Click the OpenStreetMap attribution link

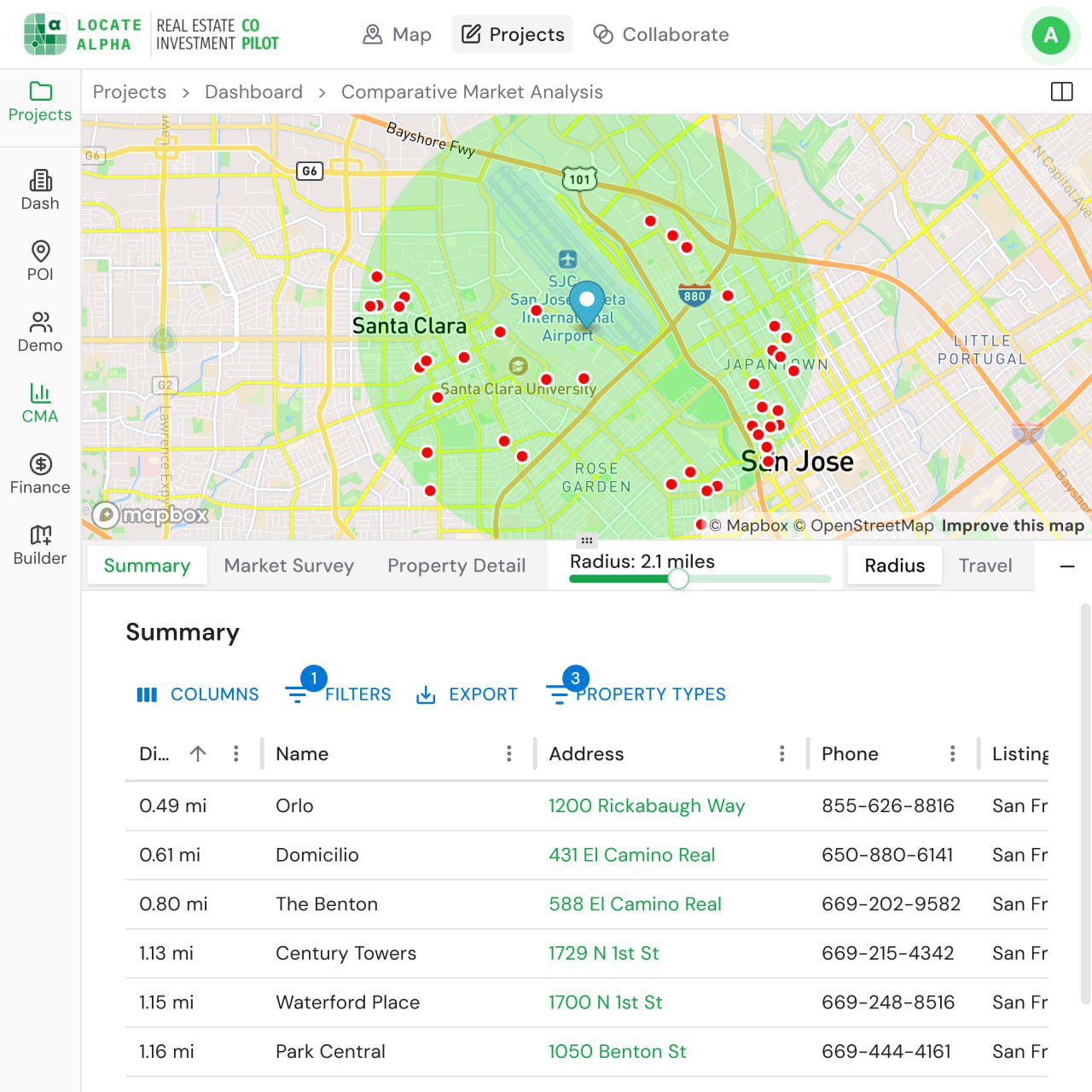(863, 526)
